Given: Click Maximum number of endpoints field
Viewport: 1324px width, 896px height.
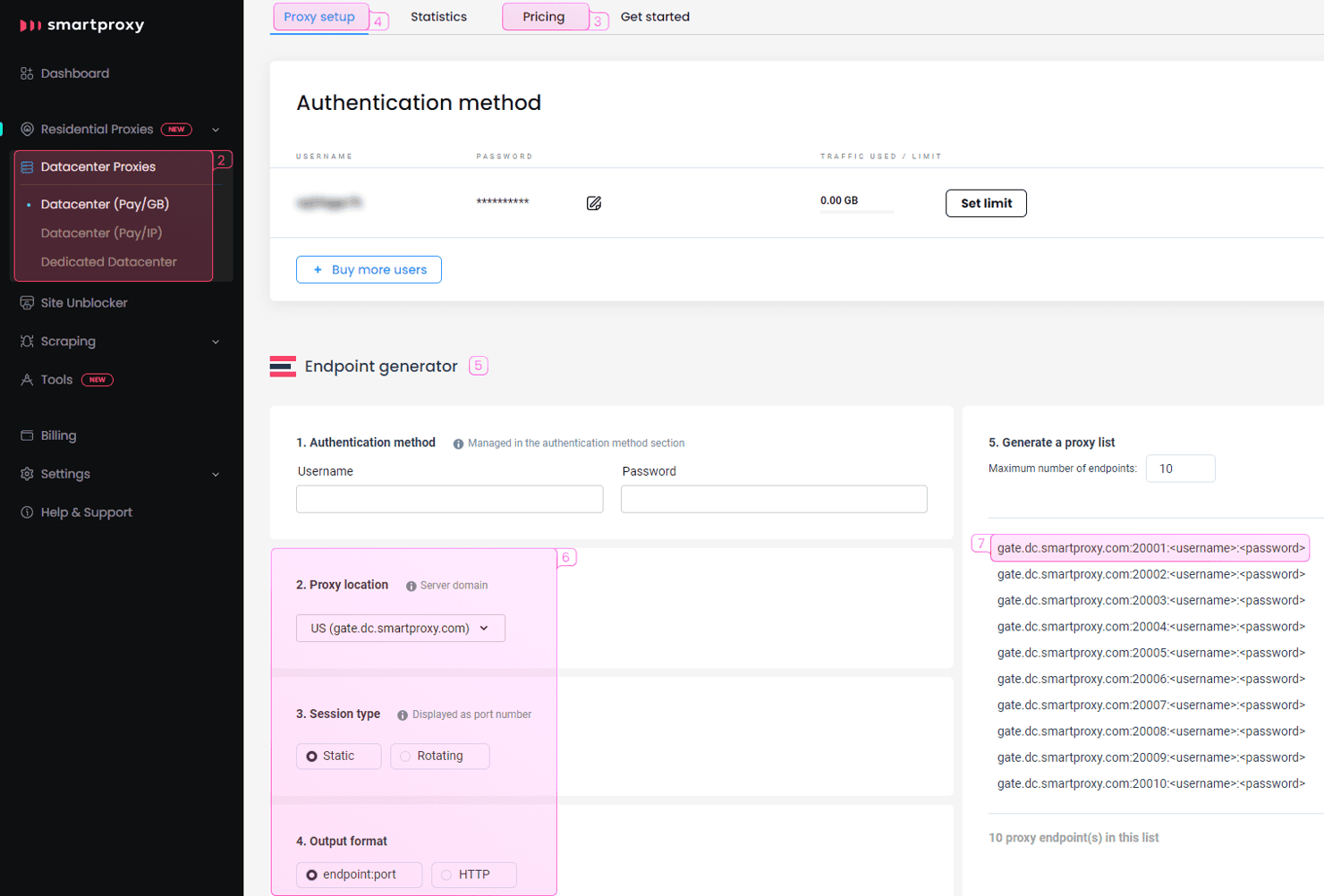Looking at the screenshot, I should (x=1181, y=469).
